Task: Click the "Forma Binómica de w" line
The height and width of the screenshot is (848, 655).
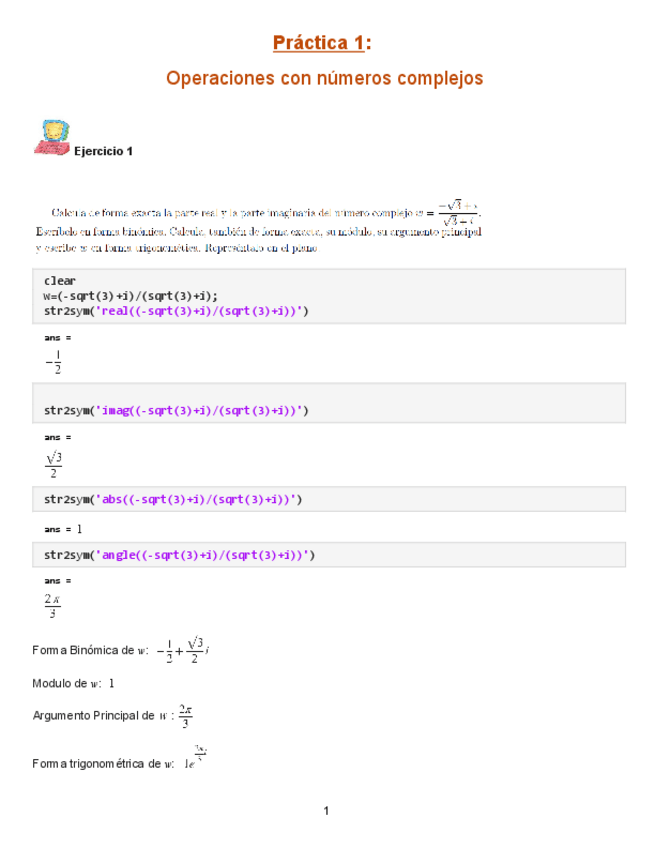Action: click(x=120, y=650)
